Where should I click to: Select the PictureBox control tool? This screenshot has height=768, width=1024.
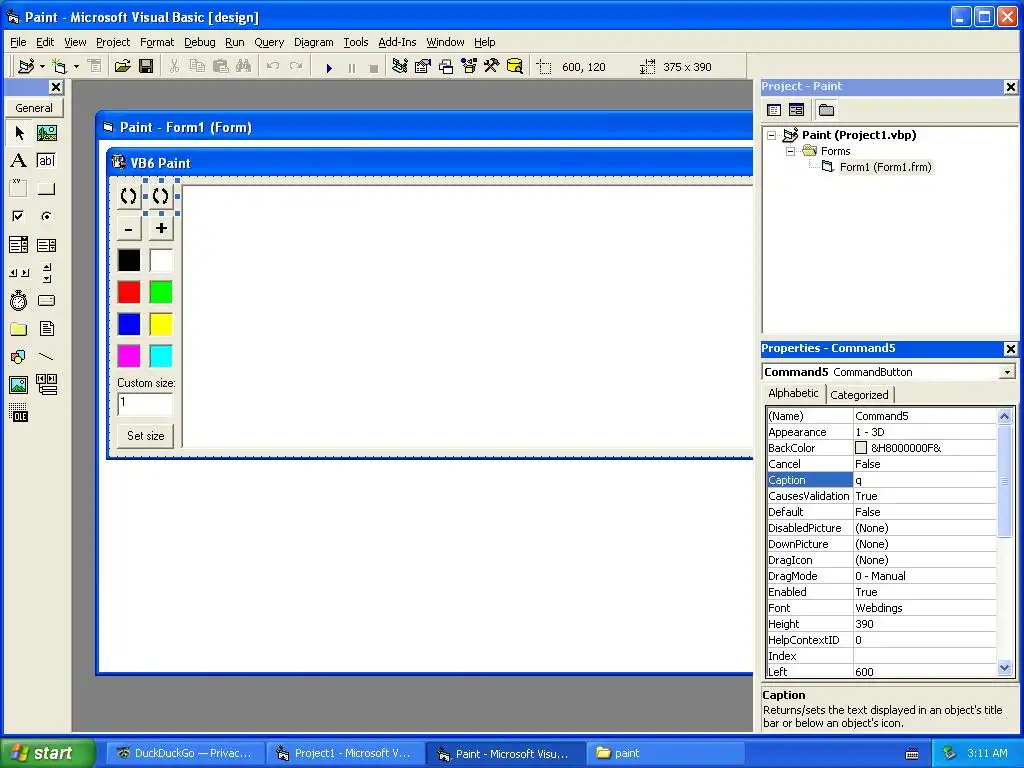point(46,133)
